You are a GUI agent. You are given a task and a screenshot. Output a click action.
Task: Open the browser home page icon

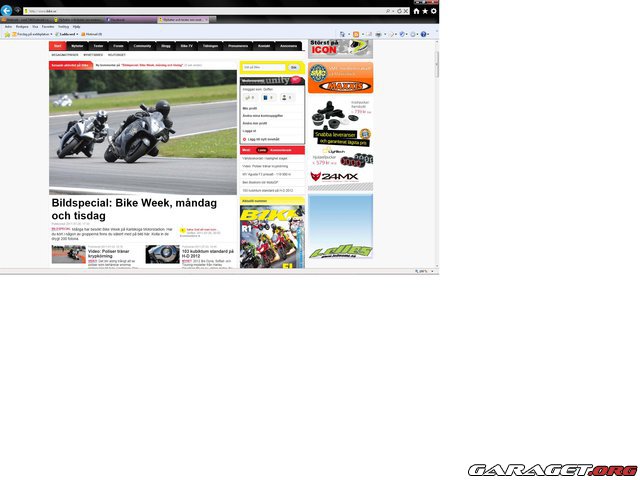tap(415, 11)
